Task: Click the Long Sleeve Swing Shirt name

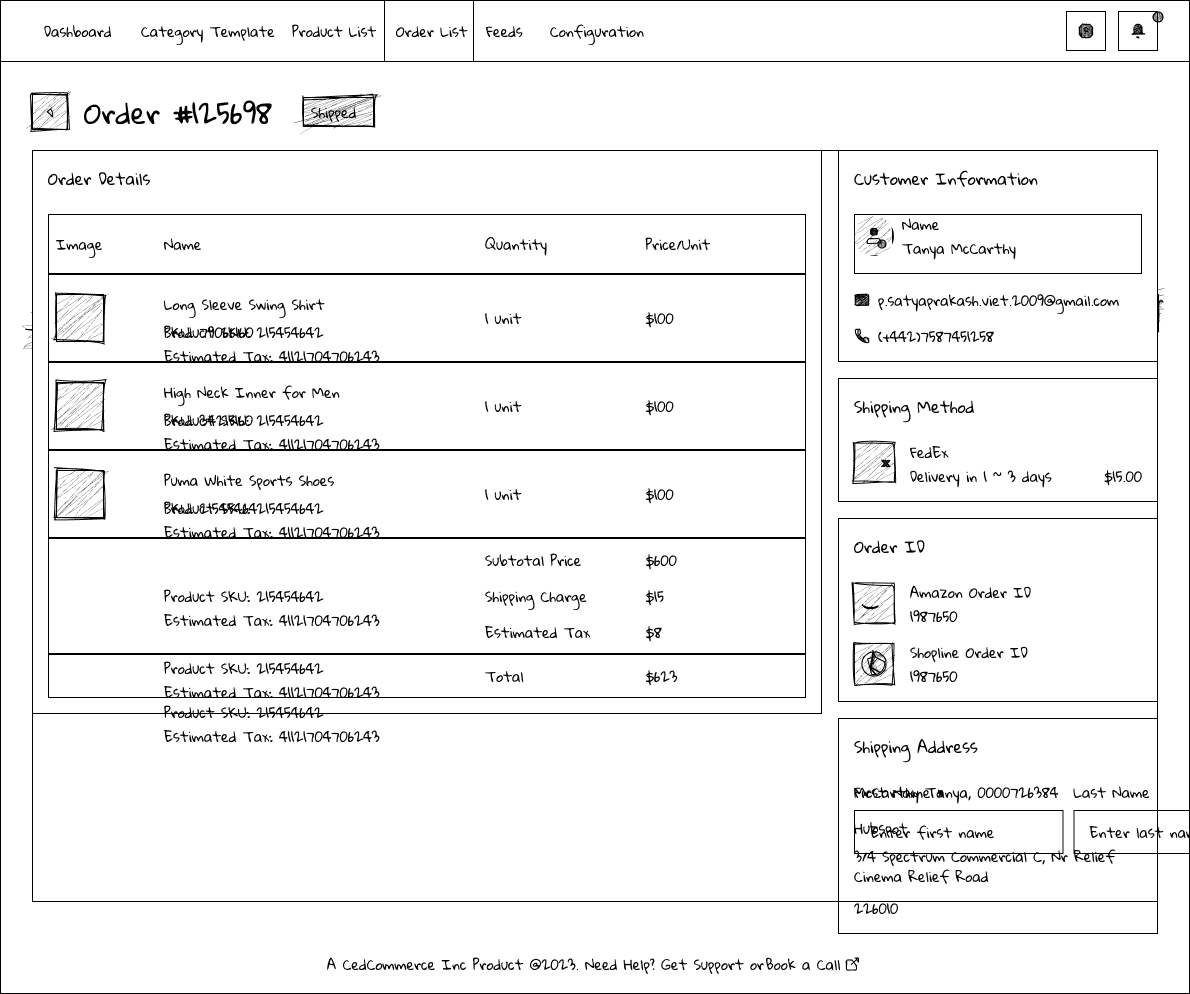Action: pos(244,305)
